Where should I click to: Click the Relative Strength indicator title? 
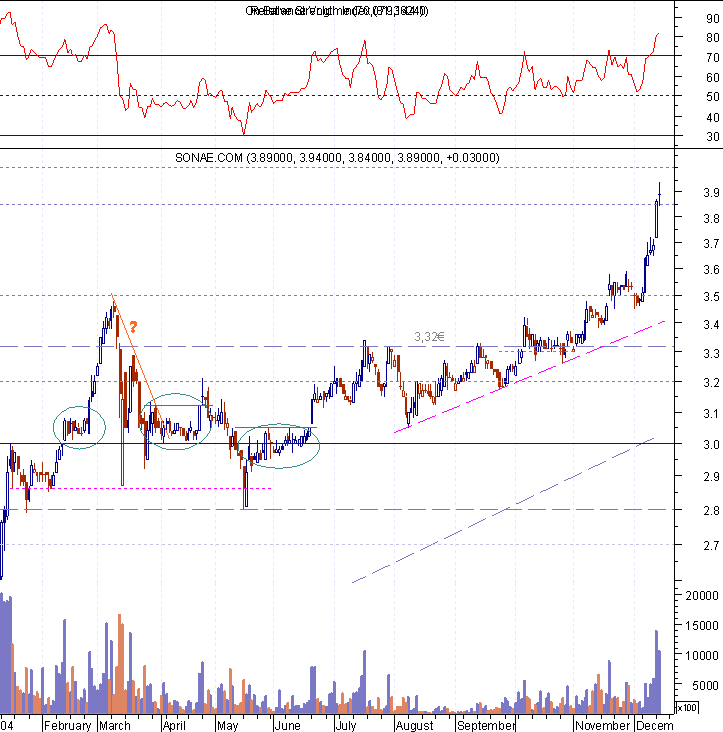[337, 11]
